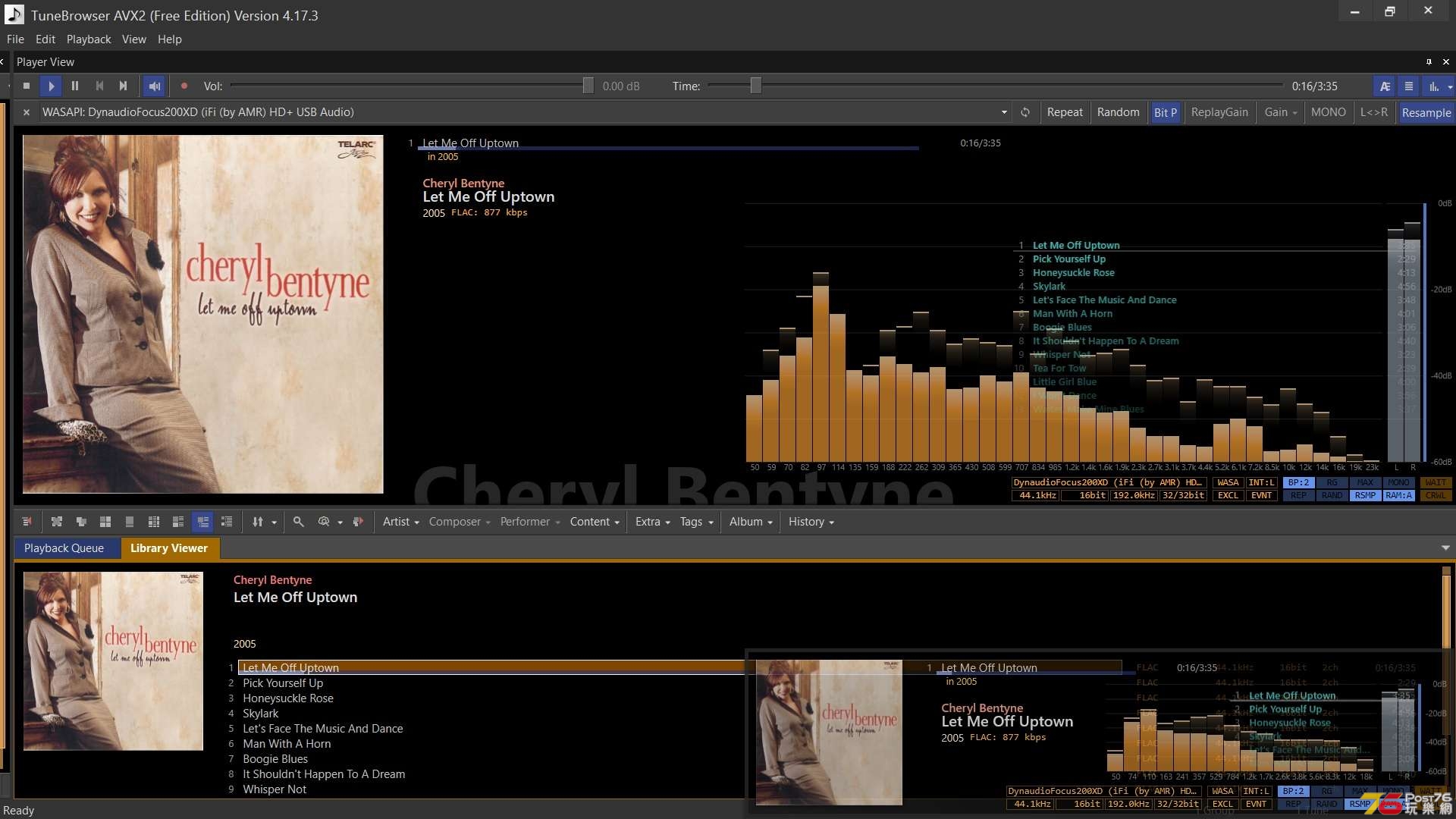Select the single column list view icon
The image size is (1456, 819).
pyautogui.click(x=130, y=522)
